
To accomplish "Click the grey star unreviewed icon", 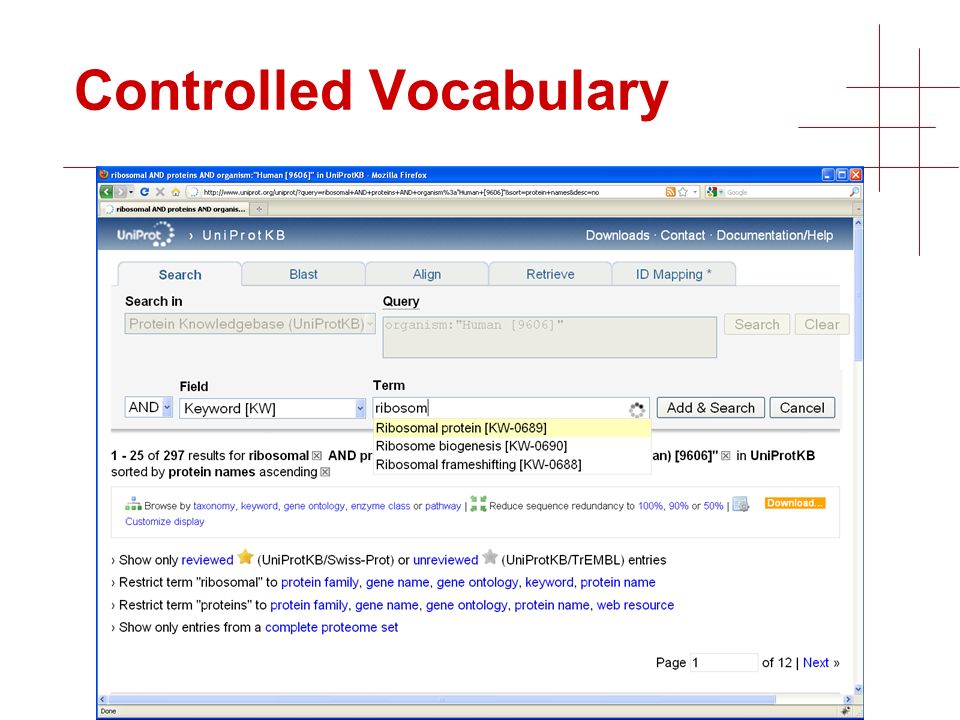I will click(490, 557).
